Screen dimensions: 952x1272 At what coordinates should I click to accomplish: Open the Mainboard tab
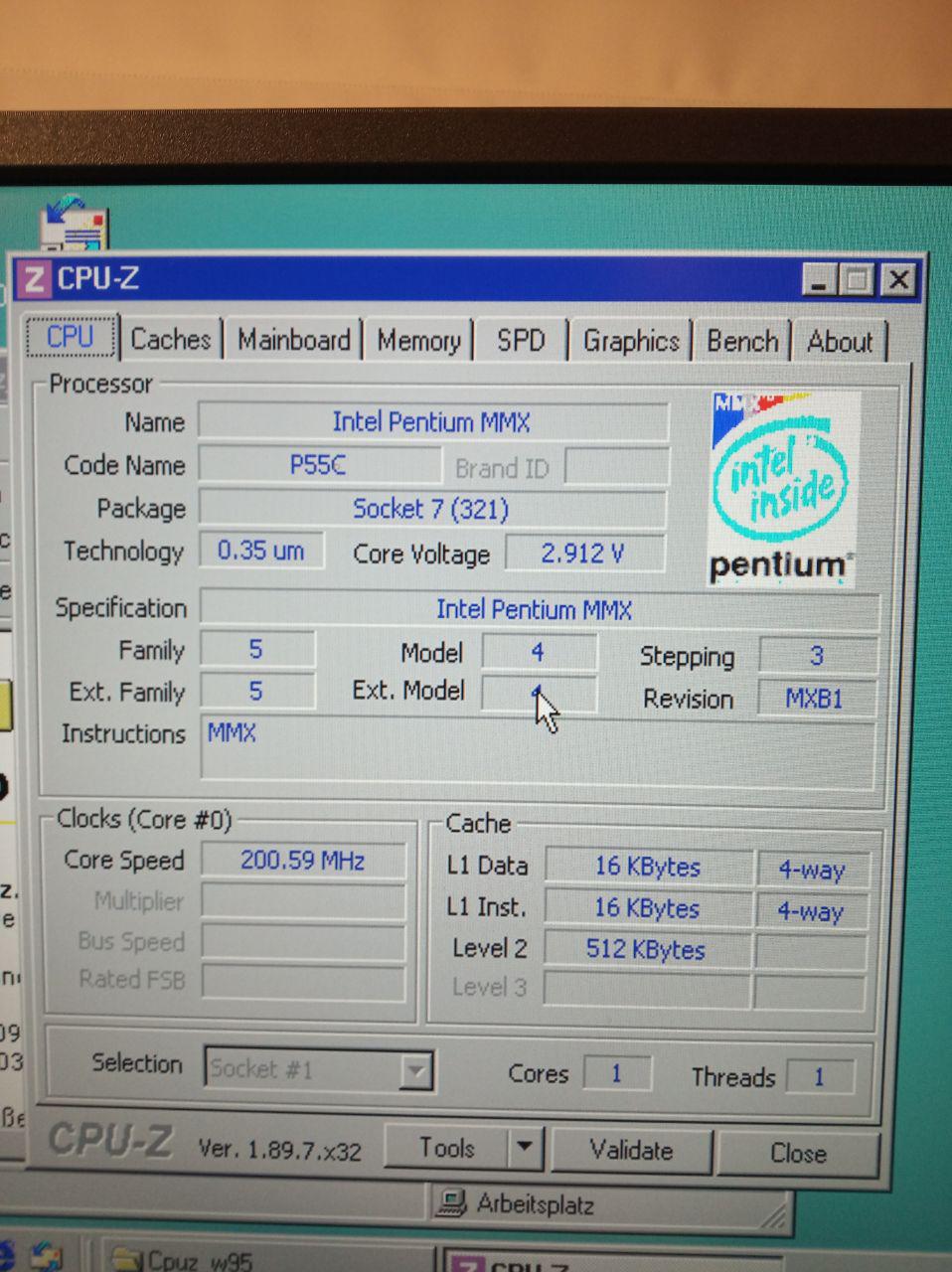(x=293, y=340)
